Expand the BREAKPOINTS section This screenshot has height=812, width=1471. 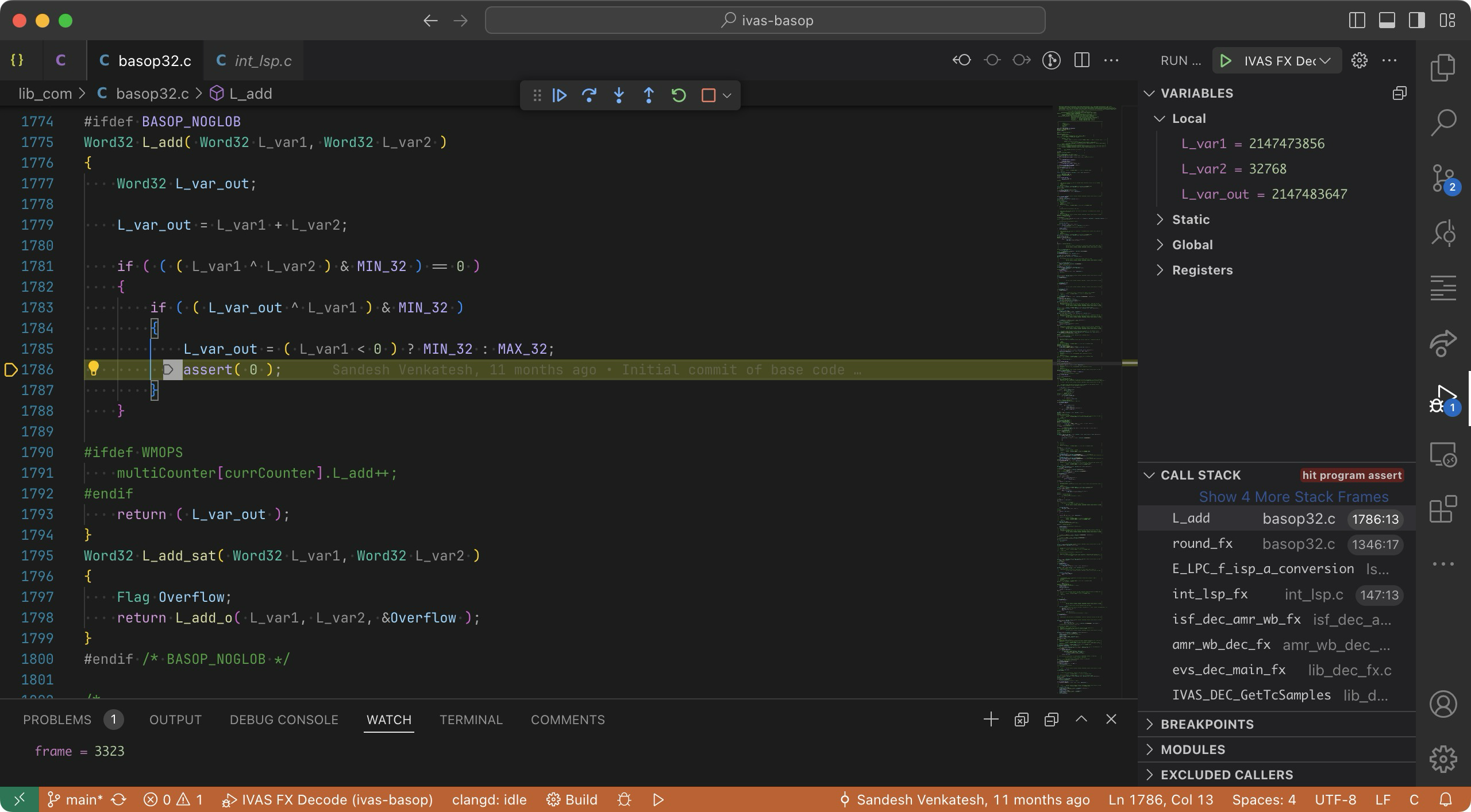click(x=1207, y=724)
